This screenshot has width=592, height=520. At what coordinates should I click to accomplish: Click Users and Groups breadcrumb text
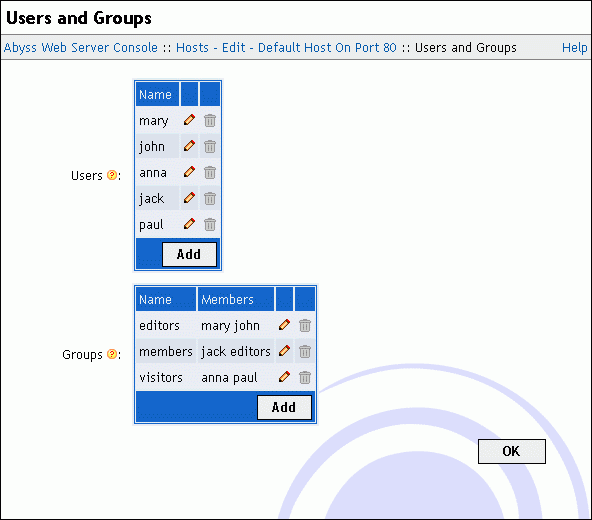coord(466,48)
